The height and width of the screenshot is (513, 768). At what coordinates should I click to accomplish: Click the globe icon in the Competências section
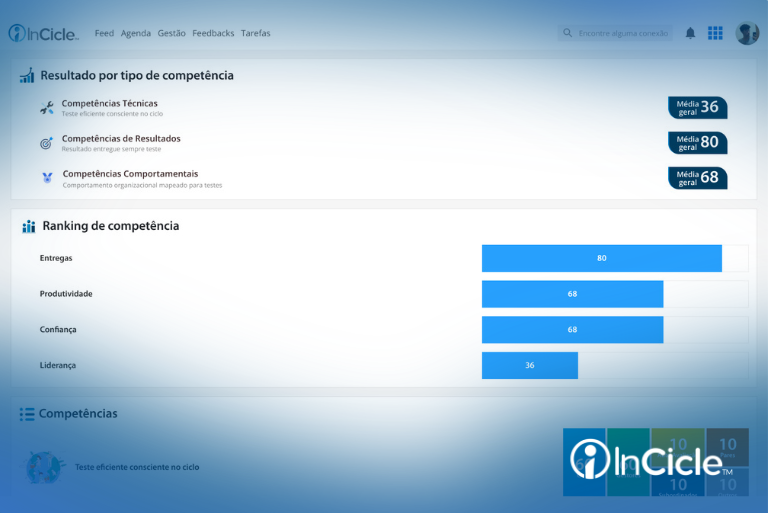pyautogui.click(x=44, y=467)
